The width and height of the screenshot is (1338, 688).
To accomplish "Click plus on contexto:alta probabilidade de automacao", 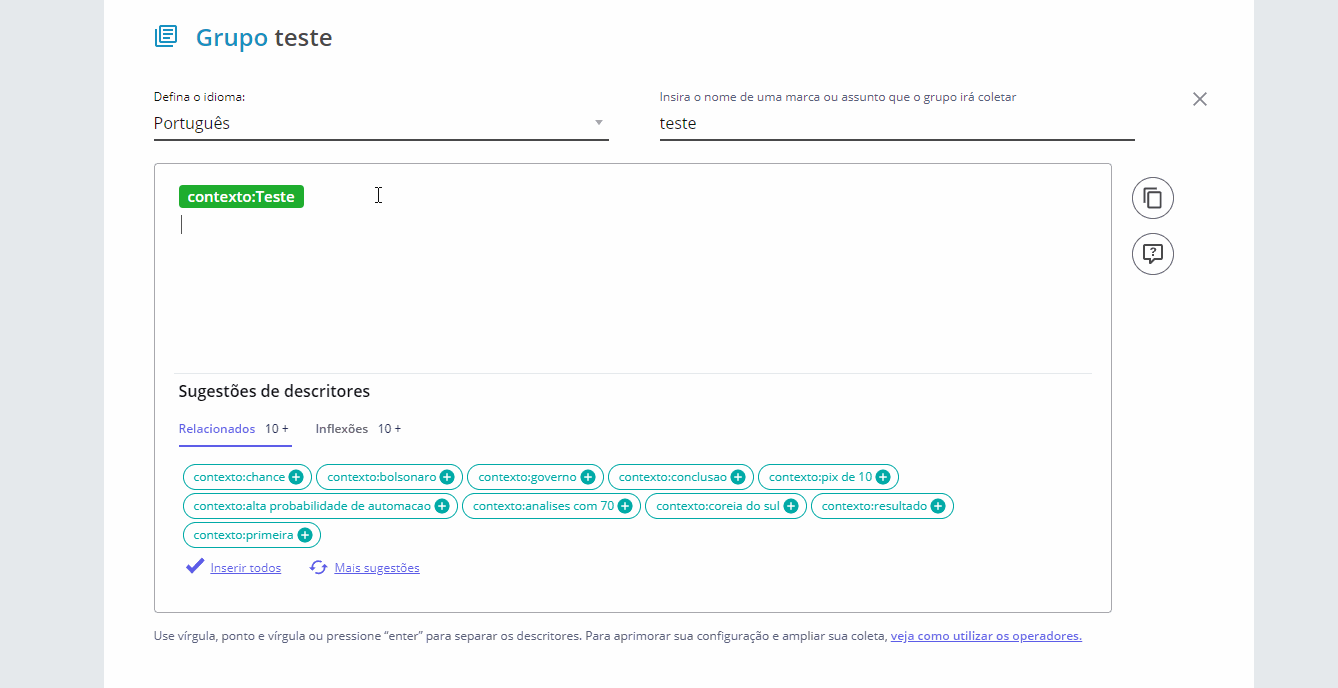I will pos(442,506).
